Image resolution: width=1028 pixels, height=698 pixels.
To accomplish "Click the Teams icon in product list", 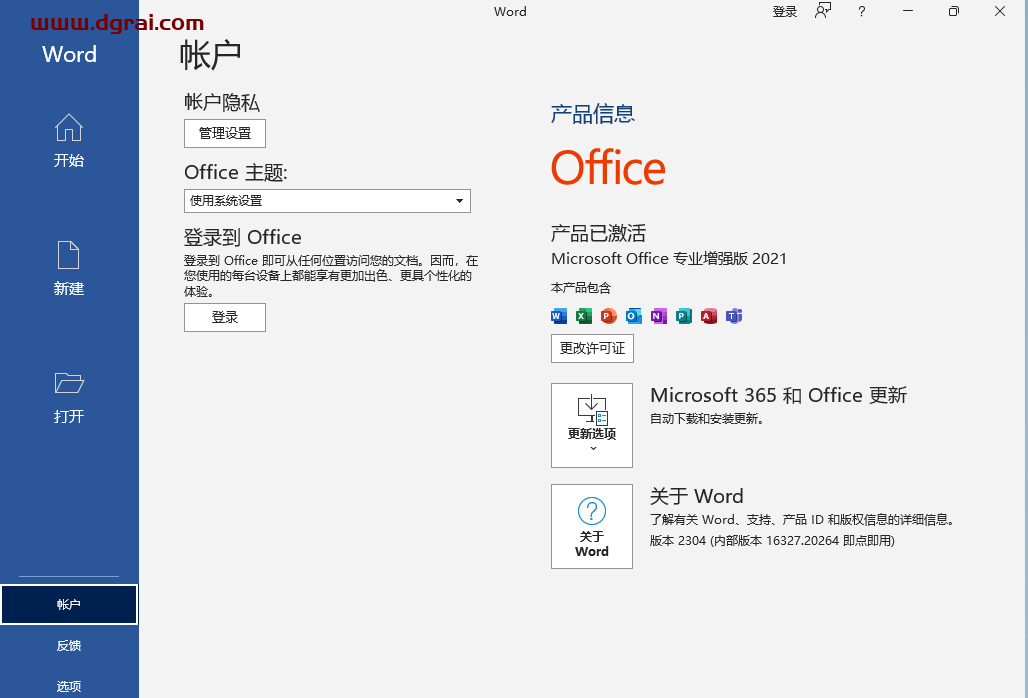I will [x=734, y=316].
